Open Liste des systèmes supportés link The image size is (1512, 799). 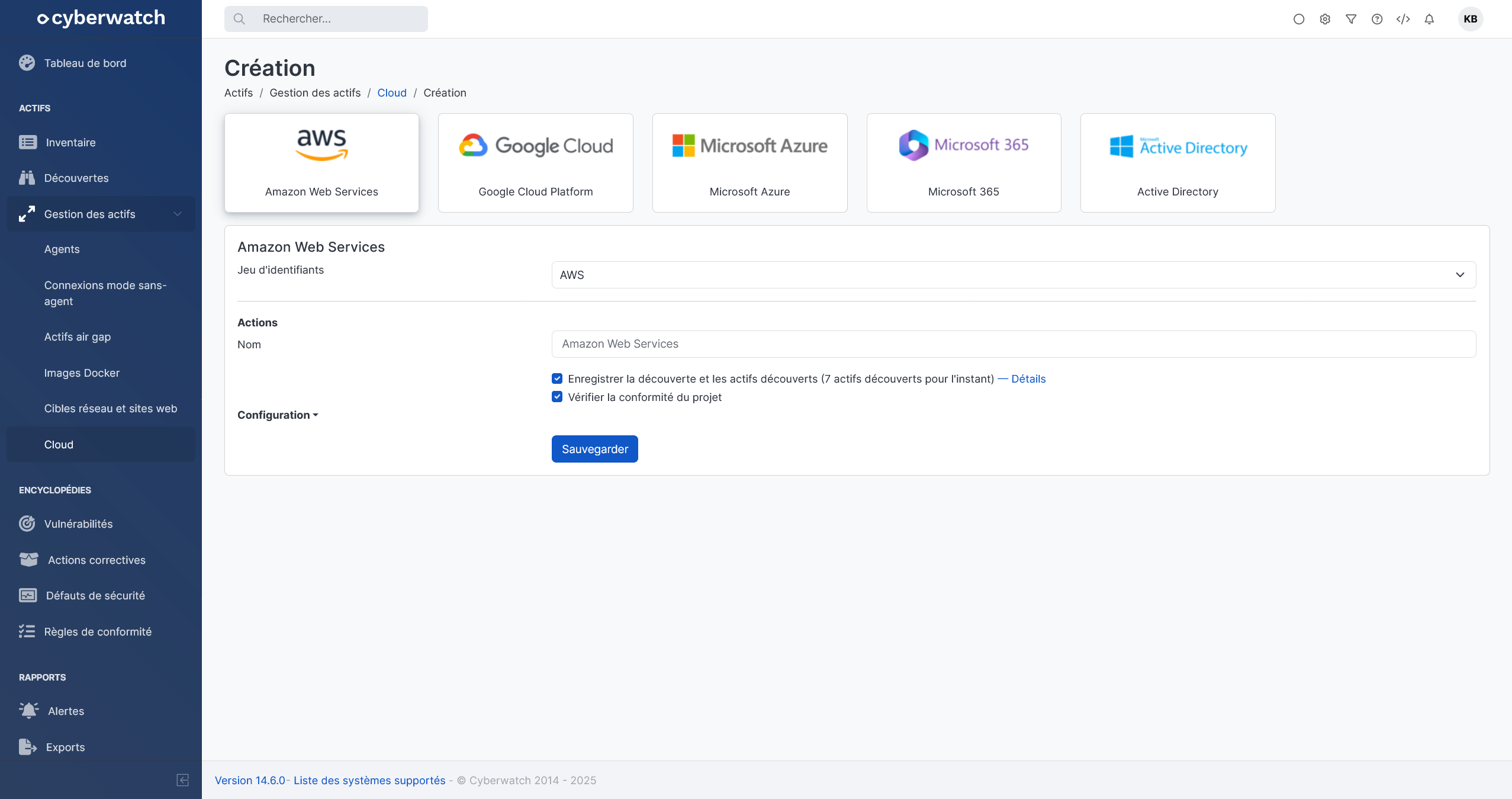click(x=369, y=781)
